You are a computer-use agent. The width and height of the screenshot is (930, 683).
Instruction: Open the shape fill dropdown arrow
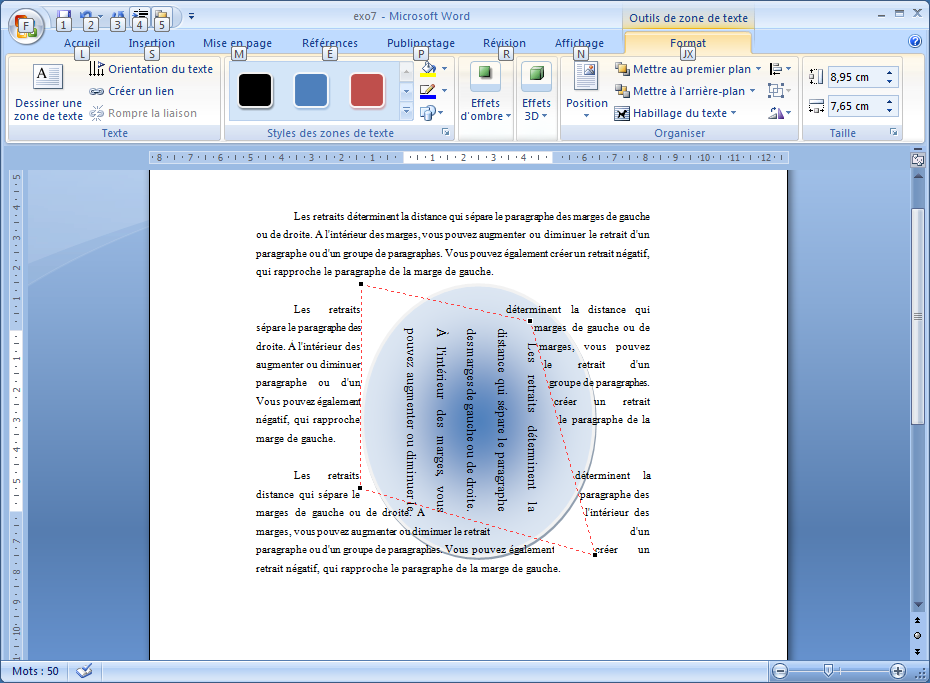tap(445, 69)
